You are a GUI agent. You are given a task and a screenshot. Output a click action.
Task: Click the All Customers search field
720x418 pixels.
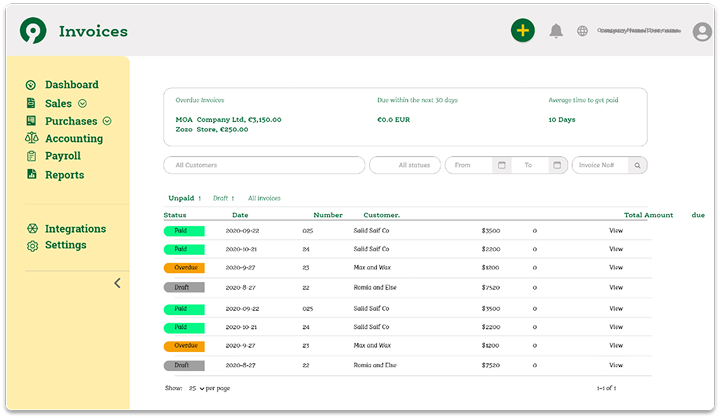pos(263,165)
